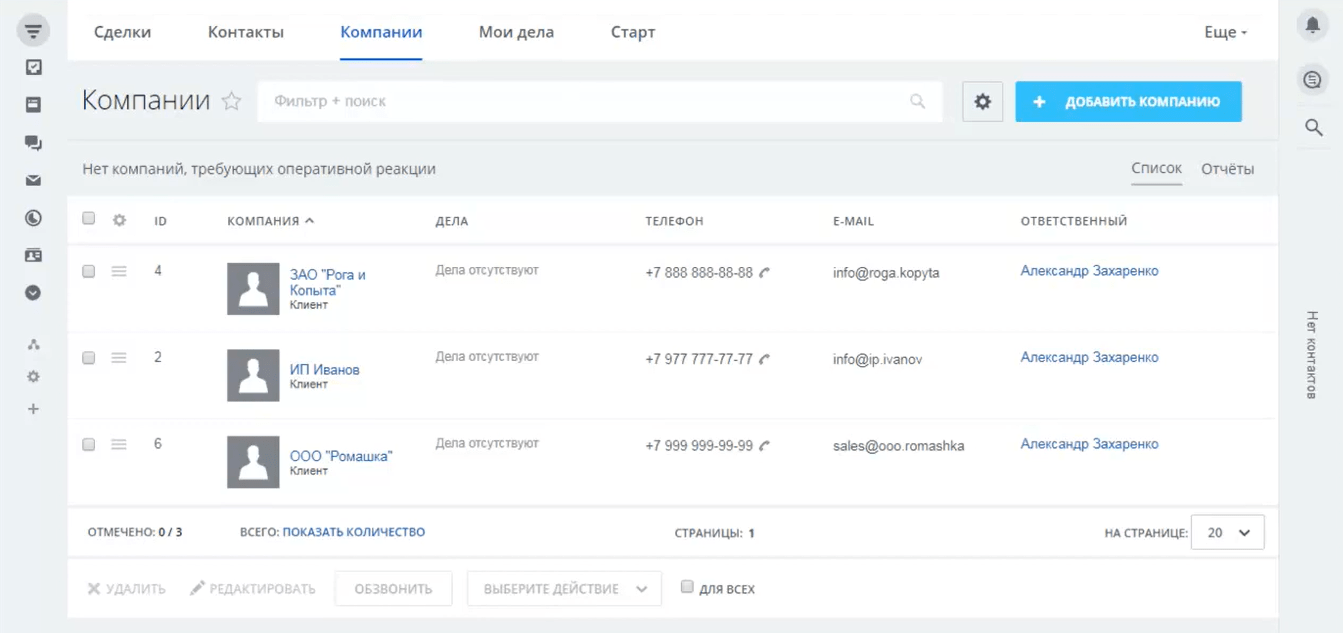Select the checkbox for ИП Иванов row
Image resolution: width=1343 pixels, height=633 pixels.
click(88, 357)
